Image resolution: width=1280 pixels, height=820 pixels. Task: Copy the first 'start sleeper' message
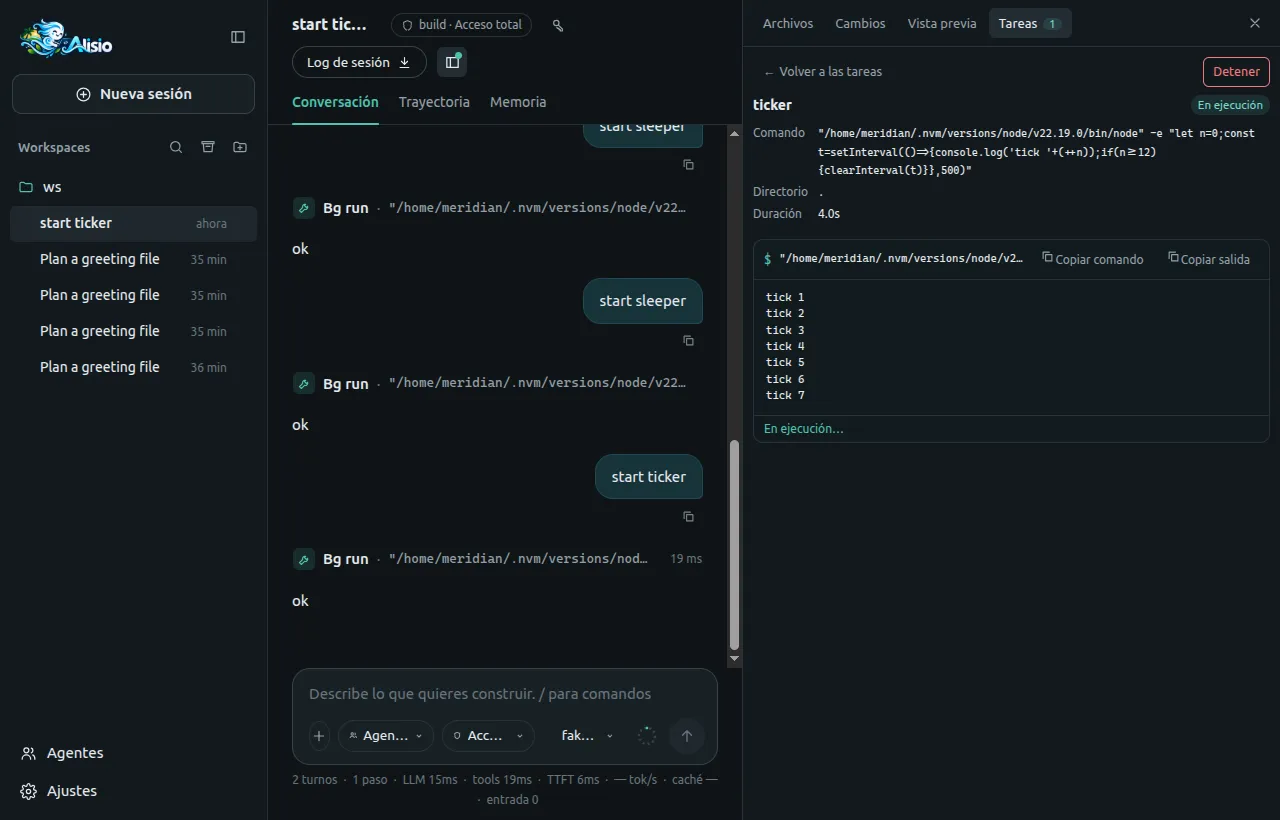(x=688, y=165)
